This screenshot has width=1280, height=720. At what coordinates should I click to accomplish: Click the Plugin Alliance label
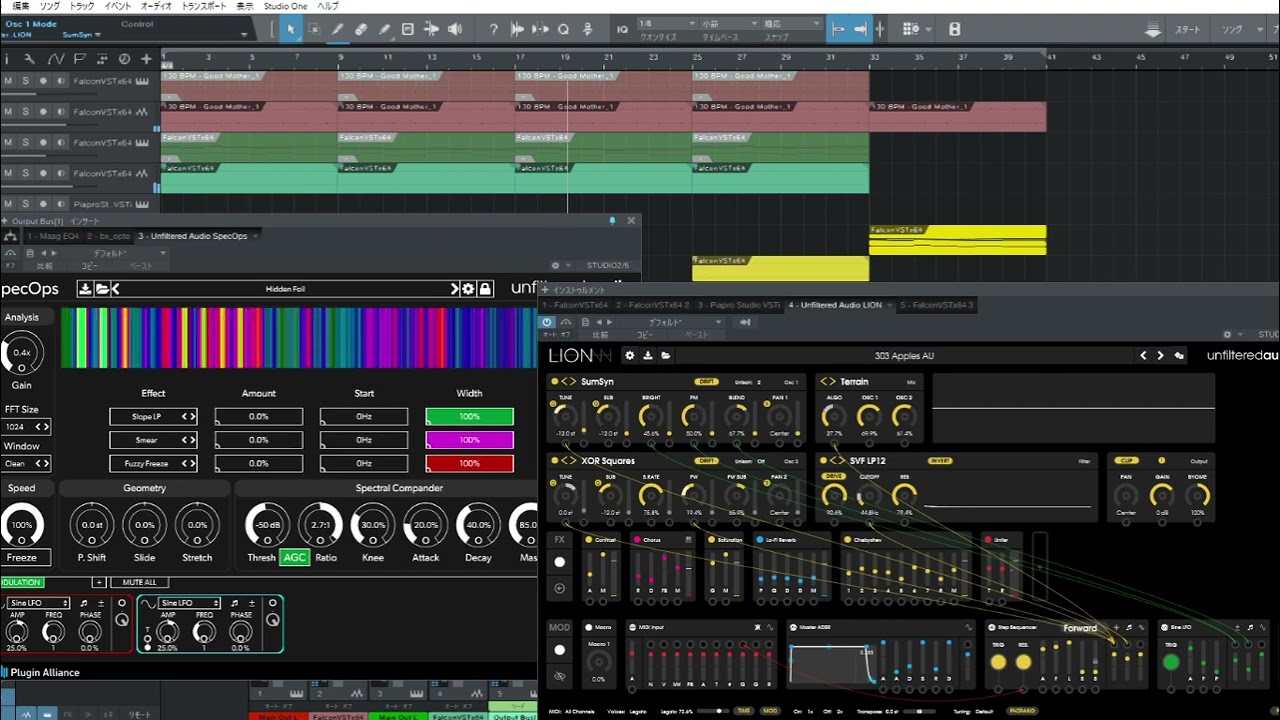(45, 673)
